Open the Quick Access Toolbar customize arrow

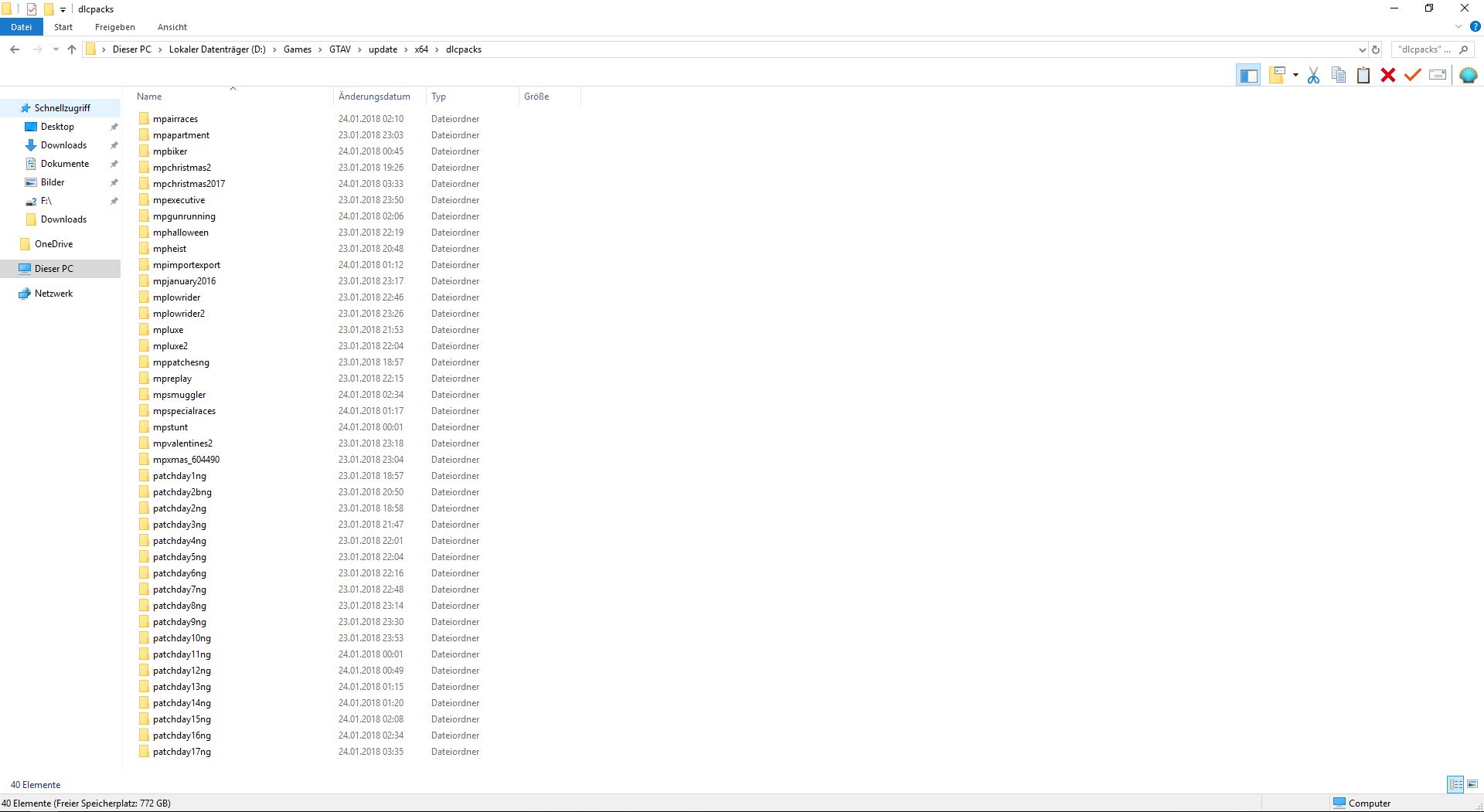[x=62, y=9]
